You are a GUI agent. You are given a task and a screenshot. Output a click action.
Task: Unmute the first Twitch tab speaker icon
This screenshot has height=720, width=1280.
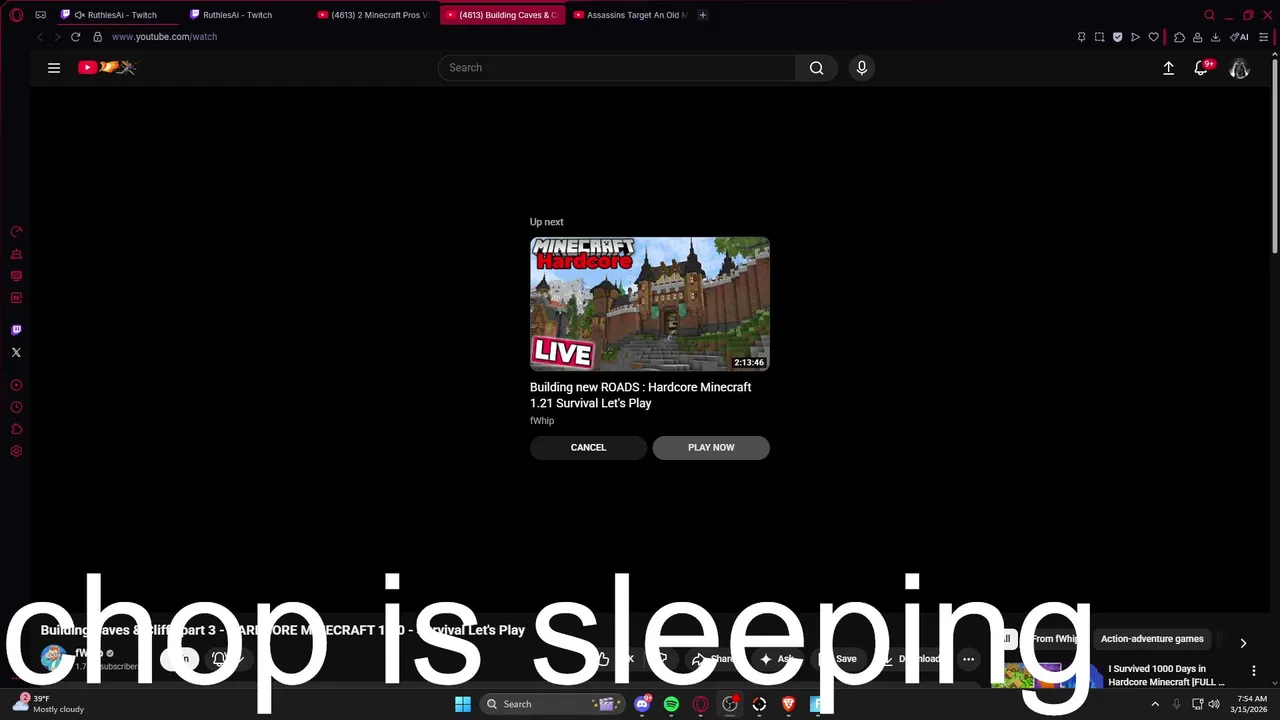(x=79, y=15)
